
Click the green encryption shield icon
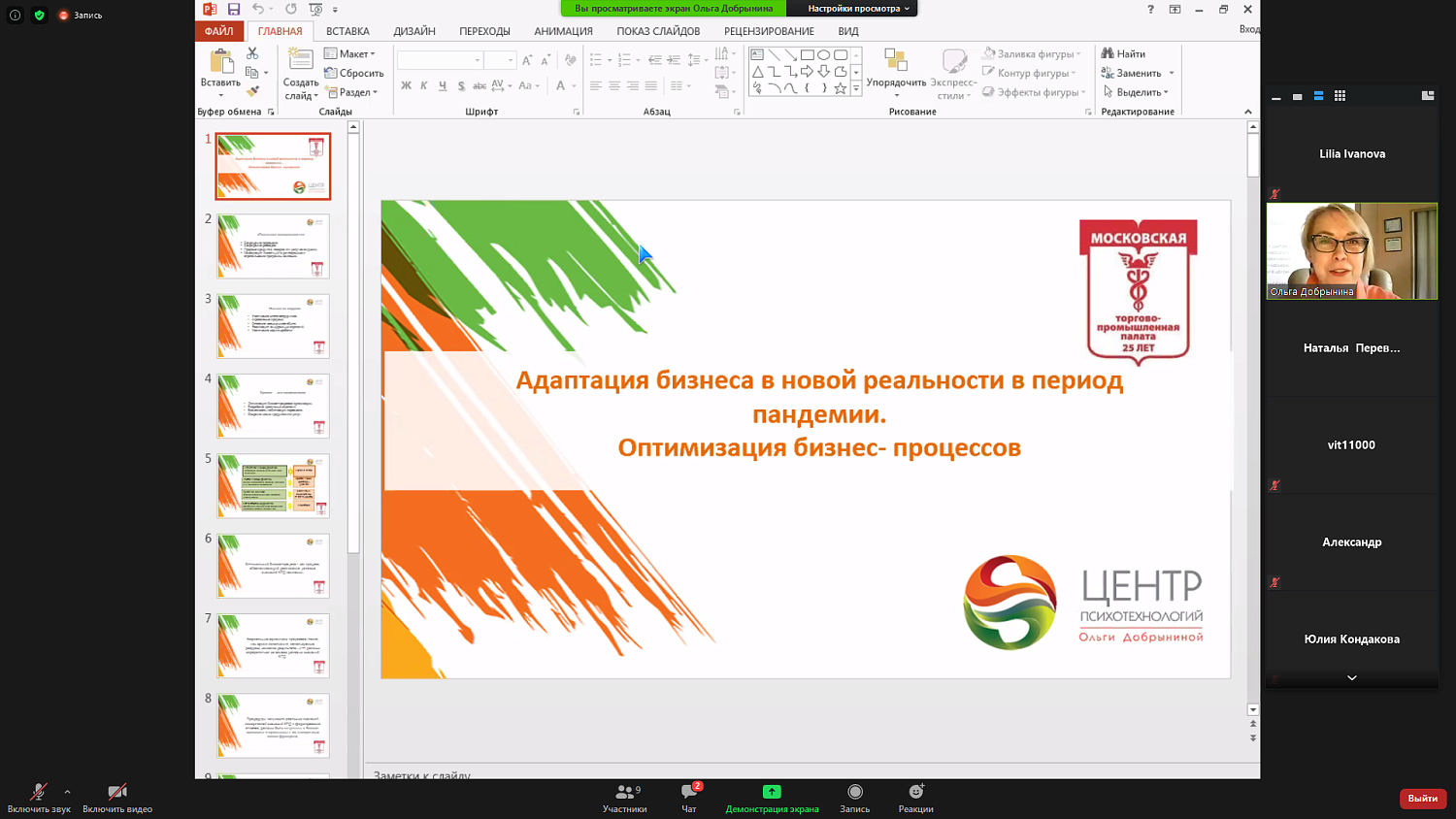click(x=40, y=16)
